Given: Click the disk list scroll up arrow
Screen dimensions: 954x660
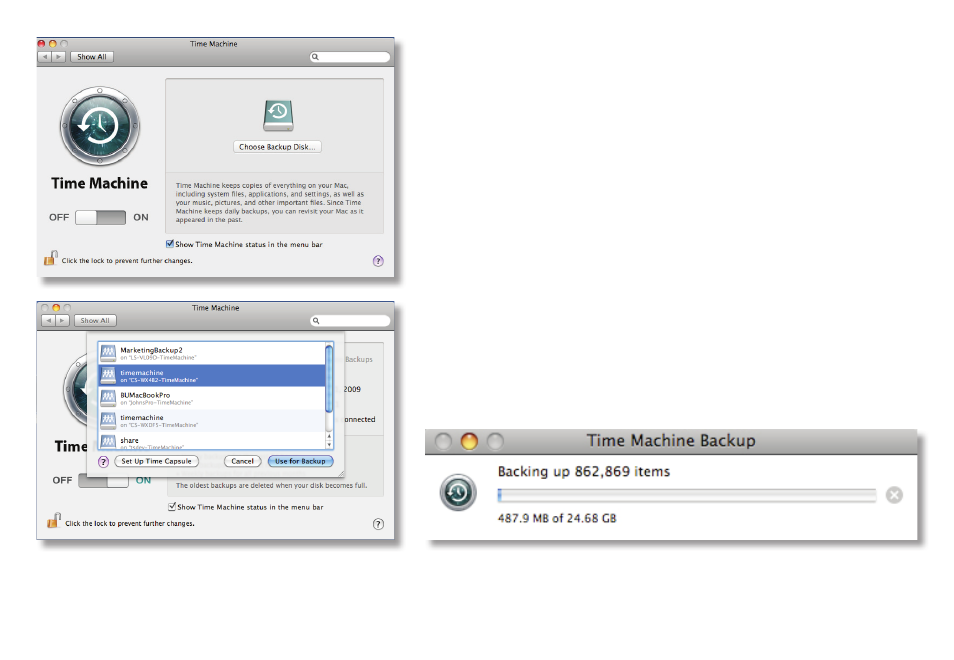Looking at the screenshot, I should 329,436.
